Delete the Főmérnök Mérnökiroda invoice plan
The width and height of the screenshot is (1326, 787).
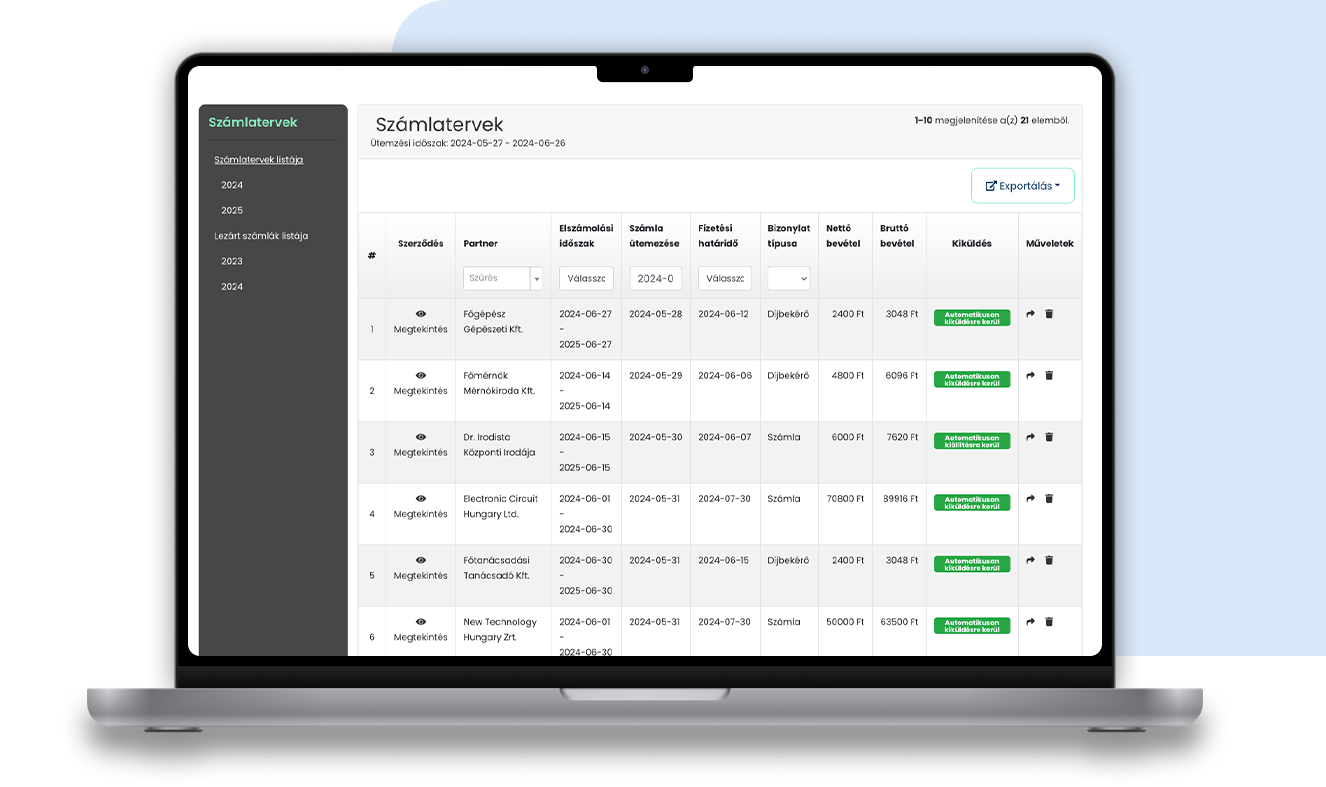tap(1049, 376)
